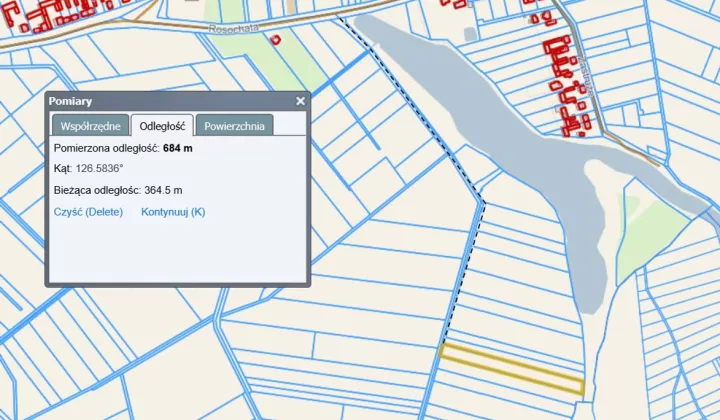Close the Pomiary measurement dialog
The width and height of the screenshot is (720, 420).
pos(300,101)
